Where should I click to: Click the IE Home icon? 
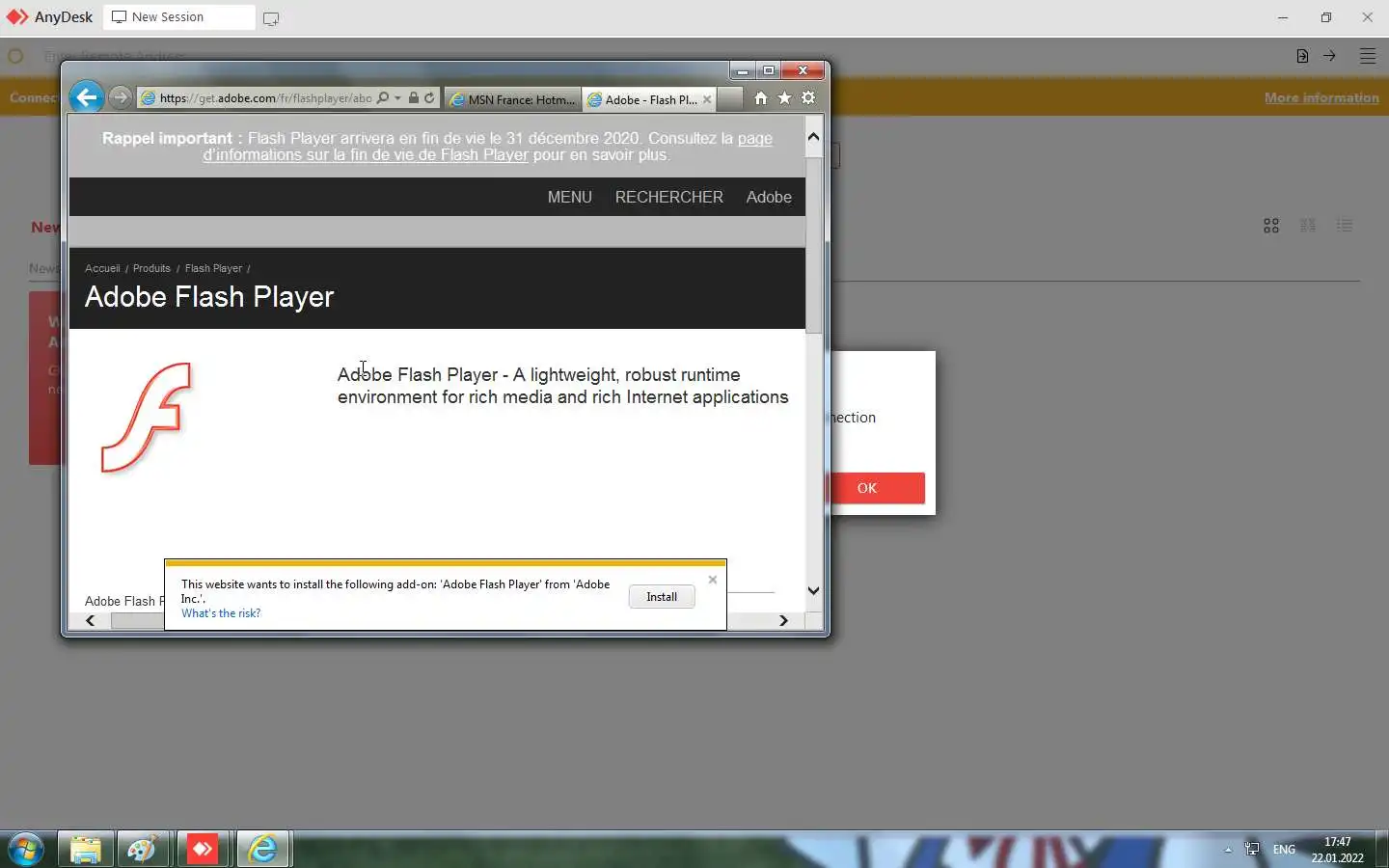(761, 98)
